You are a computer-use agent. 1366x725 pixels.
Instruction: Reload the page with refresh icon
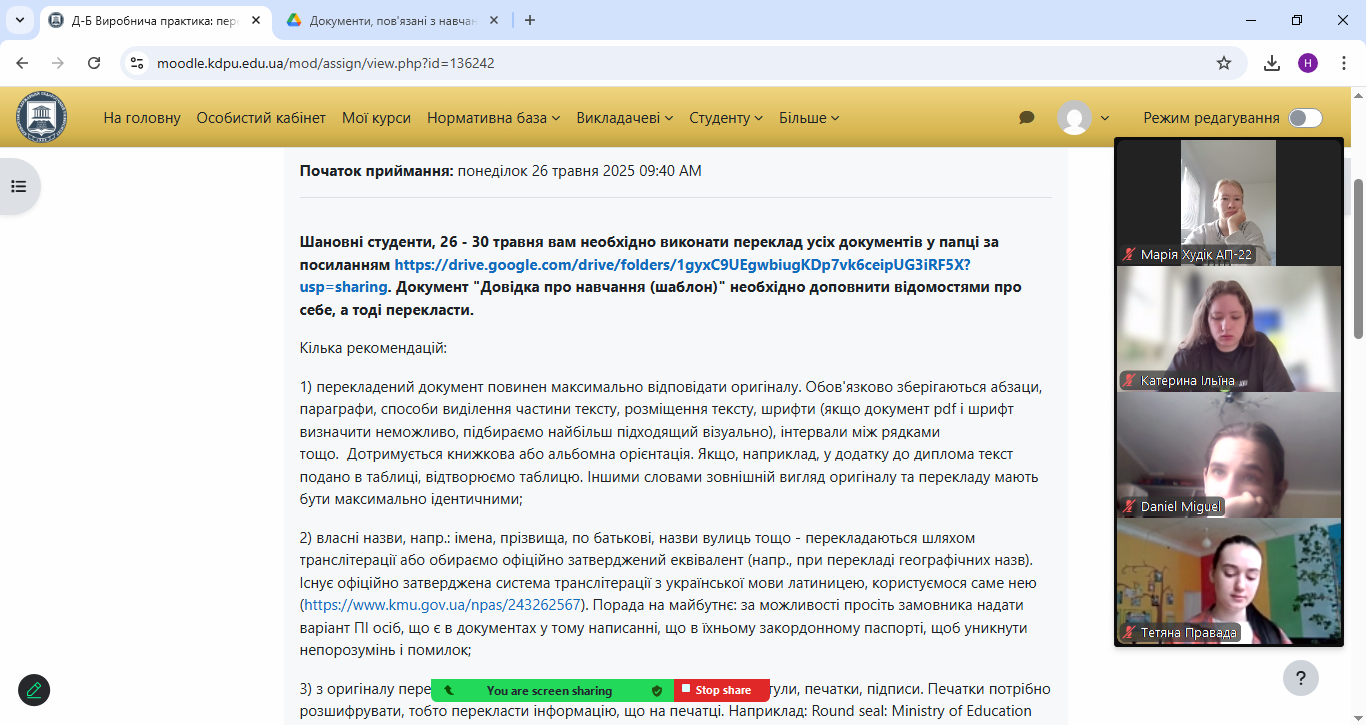(94, 63)
